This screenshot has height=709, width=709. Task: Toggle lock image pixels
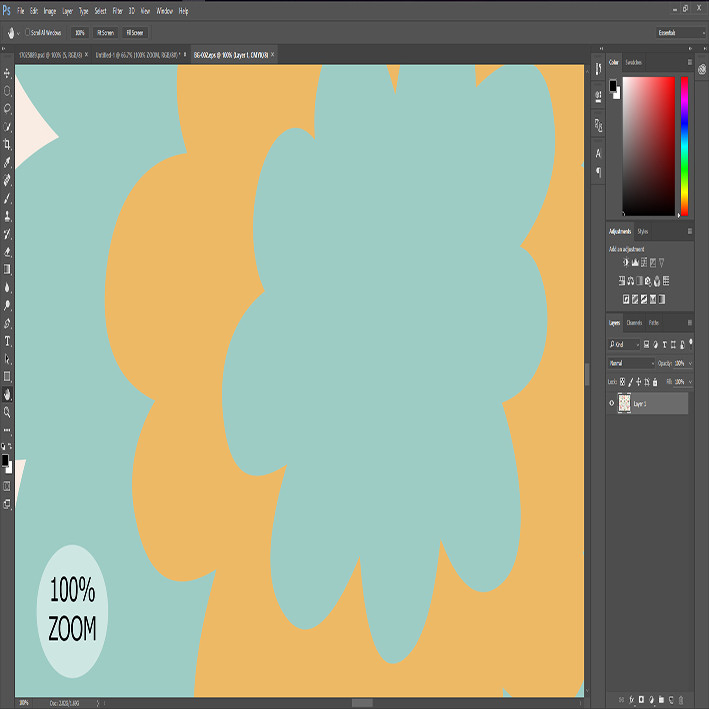[631, 382]
